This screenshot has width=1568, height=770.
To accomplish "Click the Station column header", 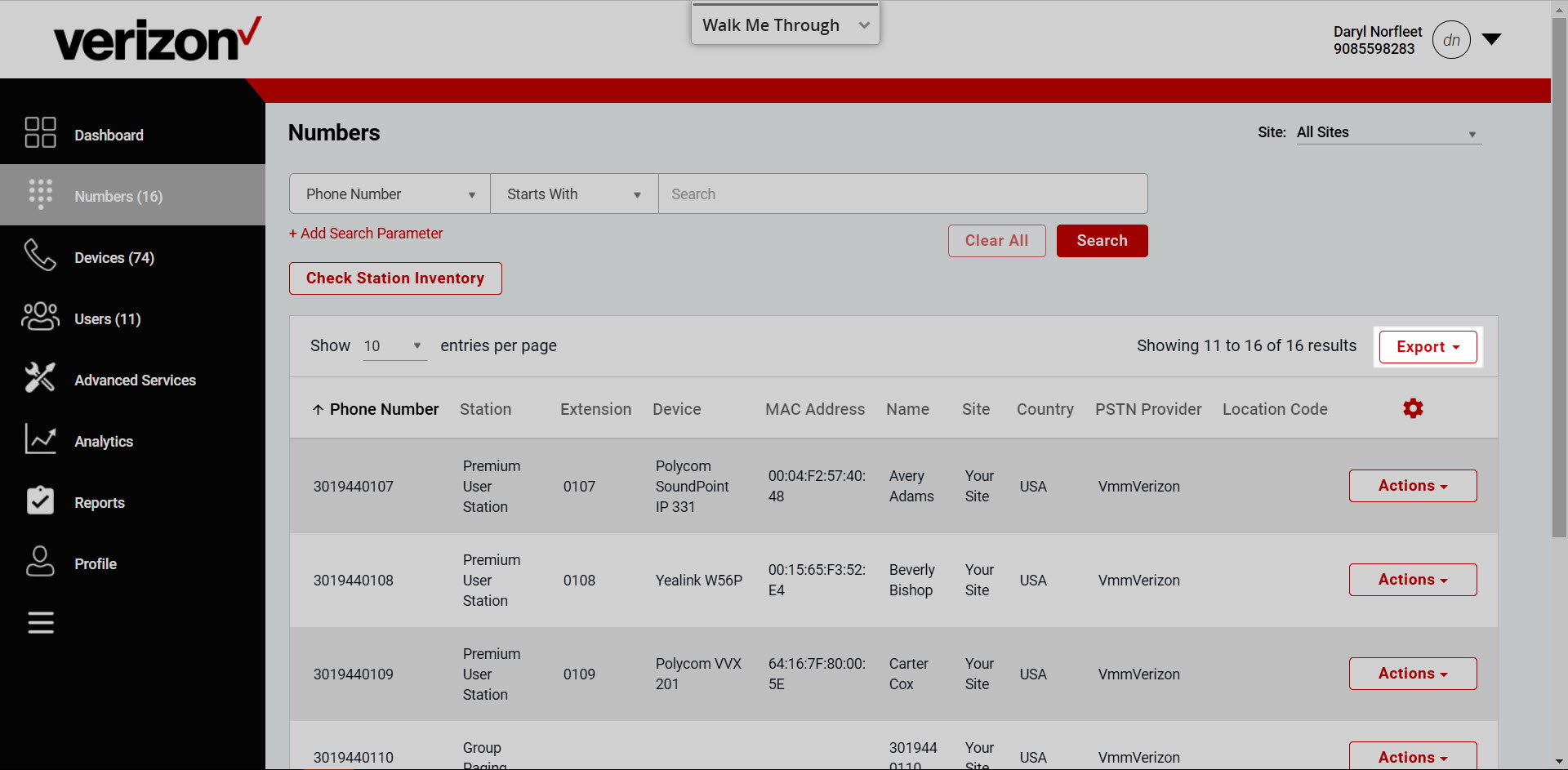I will point(485,409).
